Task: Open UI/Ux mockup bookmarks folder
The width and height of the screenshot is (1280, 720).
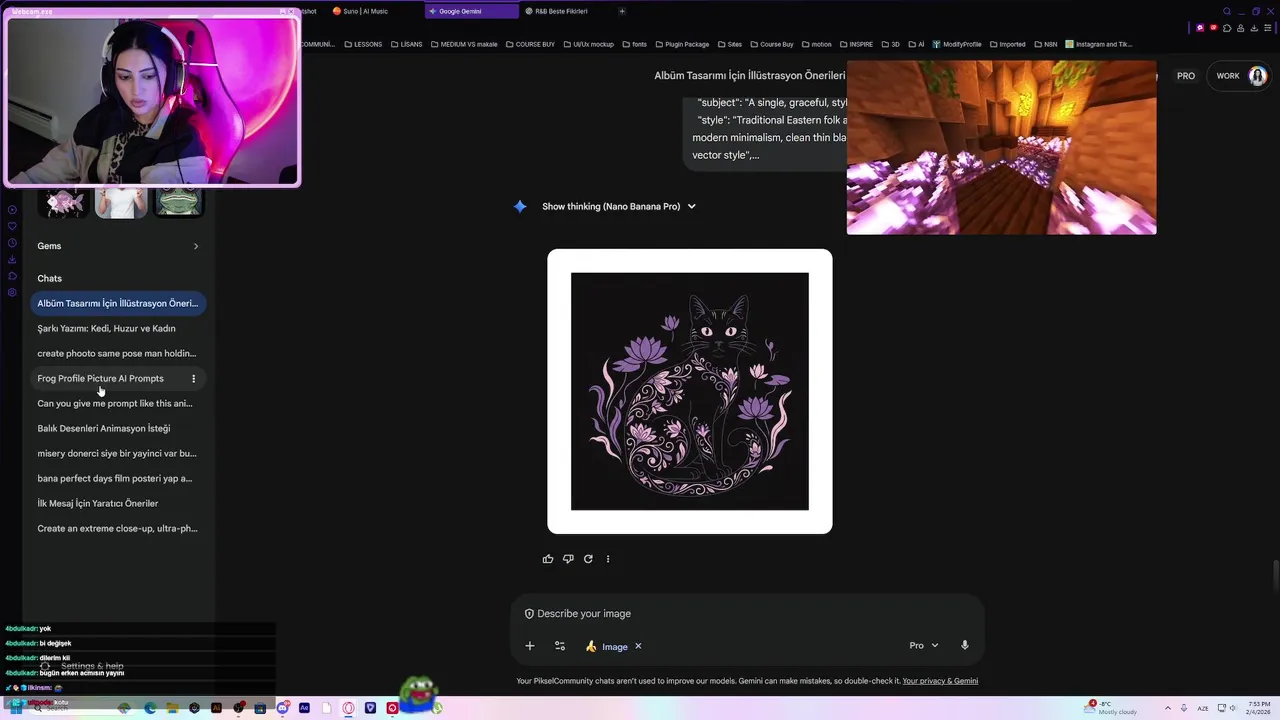Action: pos(589,44)
